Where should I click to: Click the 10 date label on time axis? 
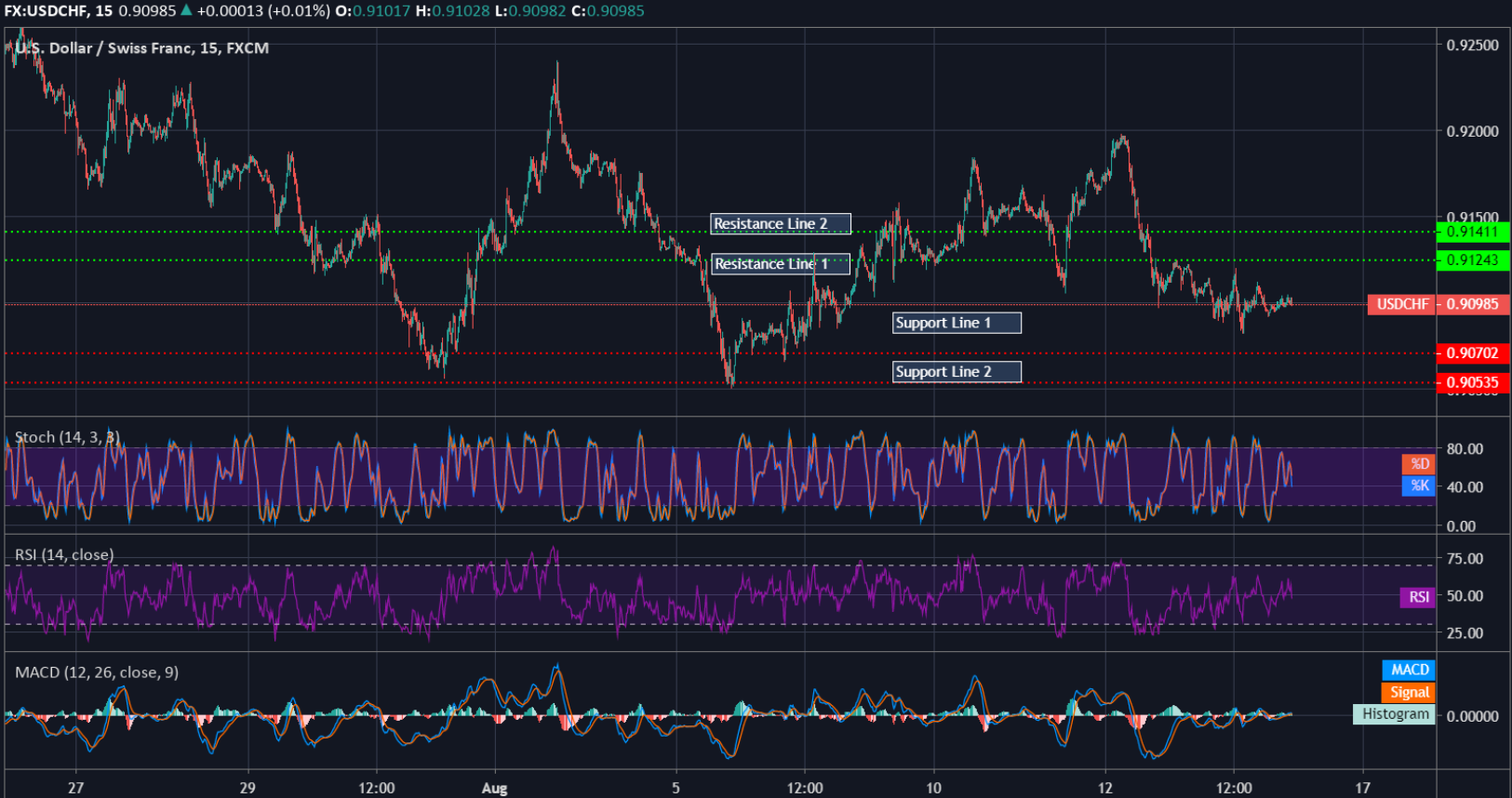click(x=933, y=788)
